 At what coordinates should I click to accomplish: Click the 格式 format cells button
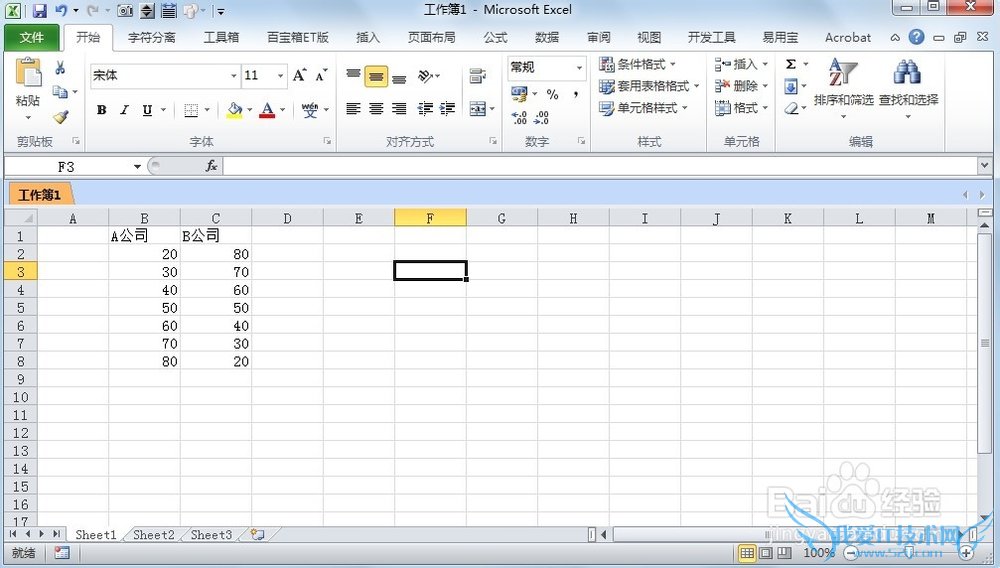tap(741, 108)
